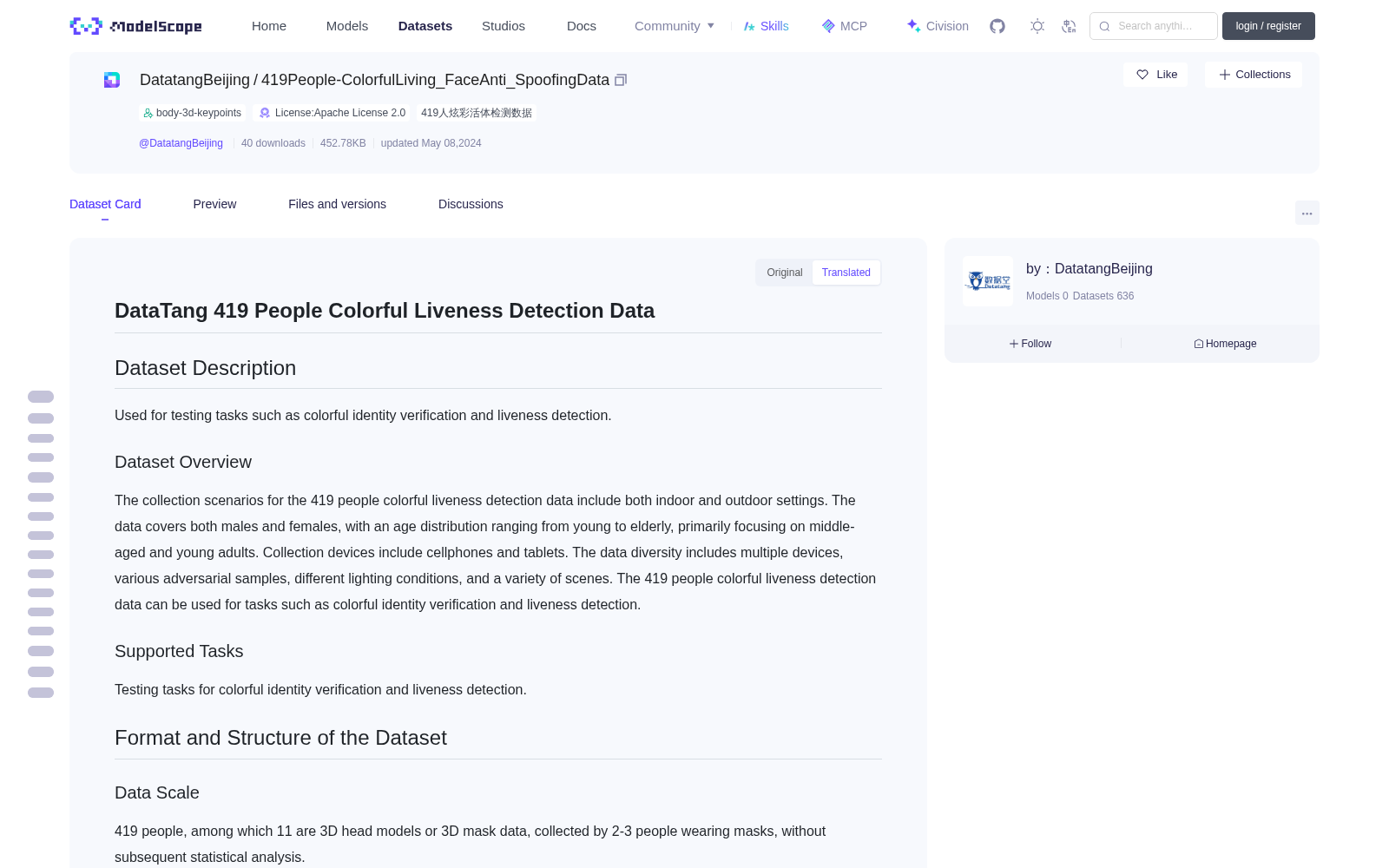Switch to the Files and versions tab
Image resolution: width=1389 pixels, height=868 pixels.
337,204
